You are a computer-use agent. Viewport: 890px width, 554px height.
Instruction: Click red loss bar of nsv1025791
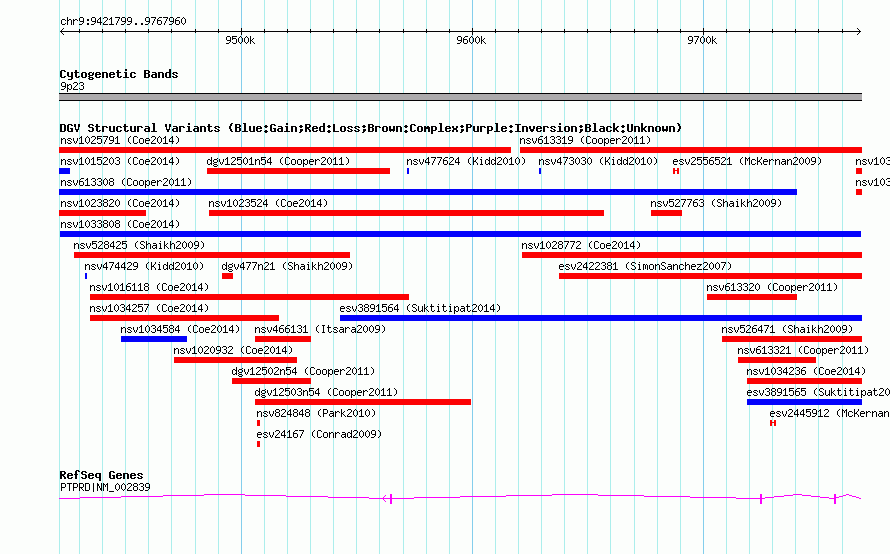(x=285, y=150)
